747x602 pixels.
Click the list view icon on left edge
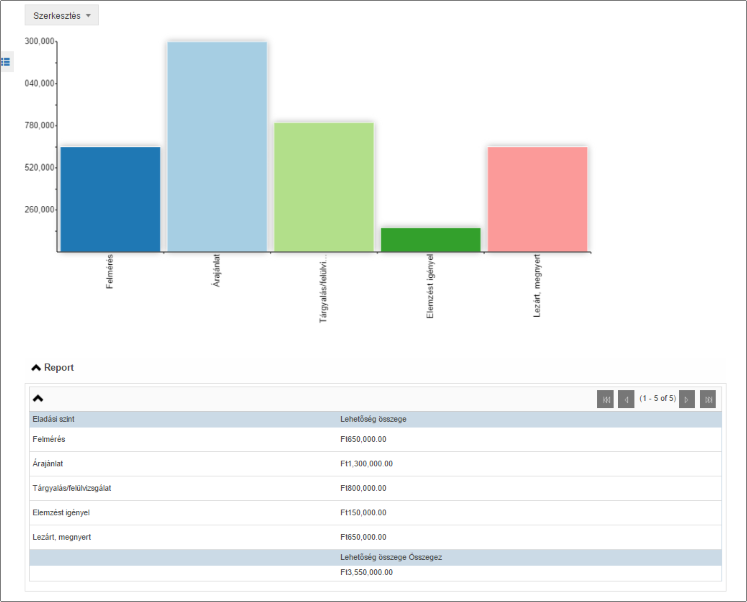click(6, 62)
